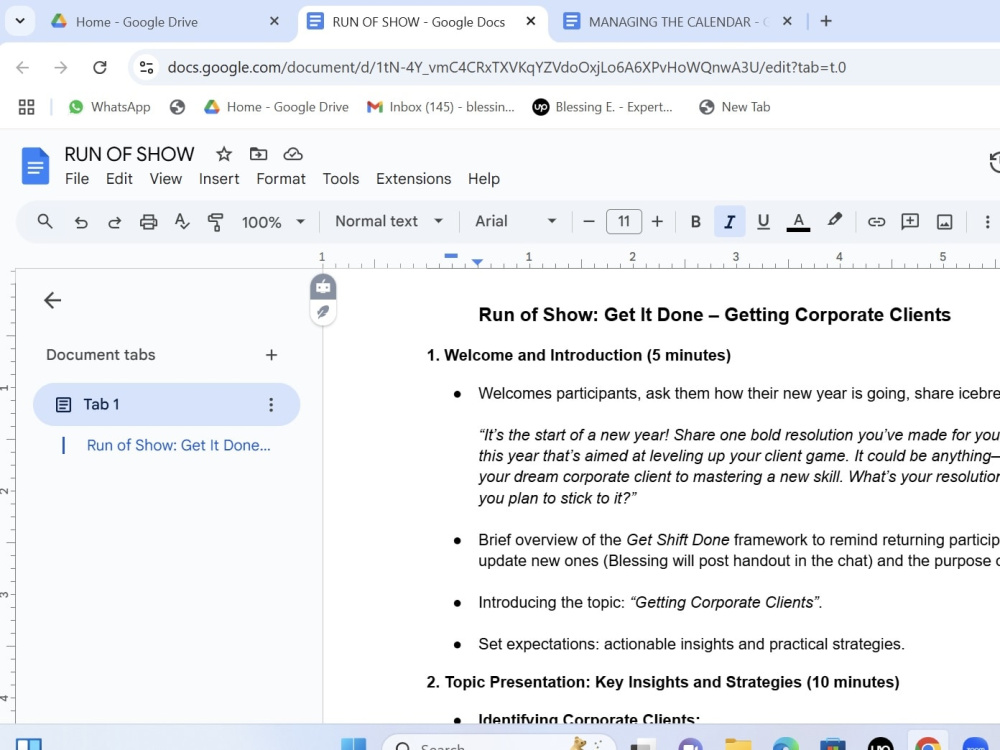1000x750 pixels.
Task: Open the Edit menu
Action: pos(119,179)
